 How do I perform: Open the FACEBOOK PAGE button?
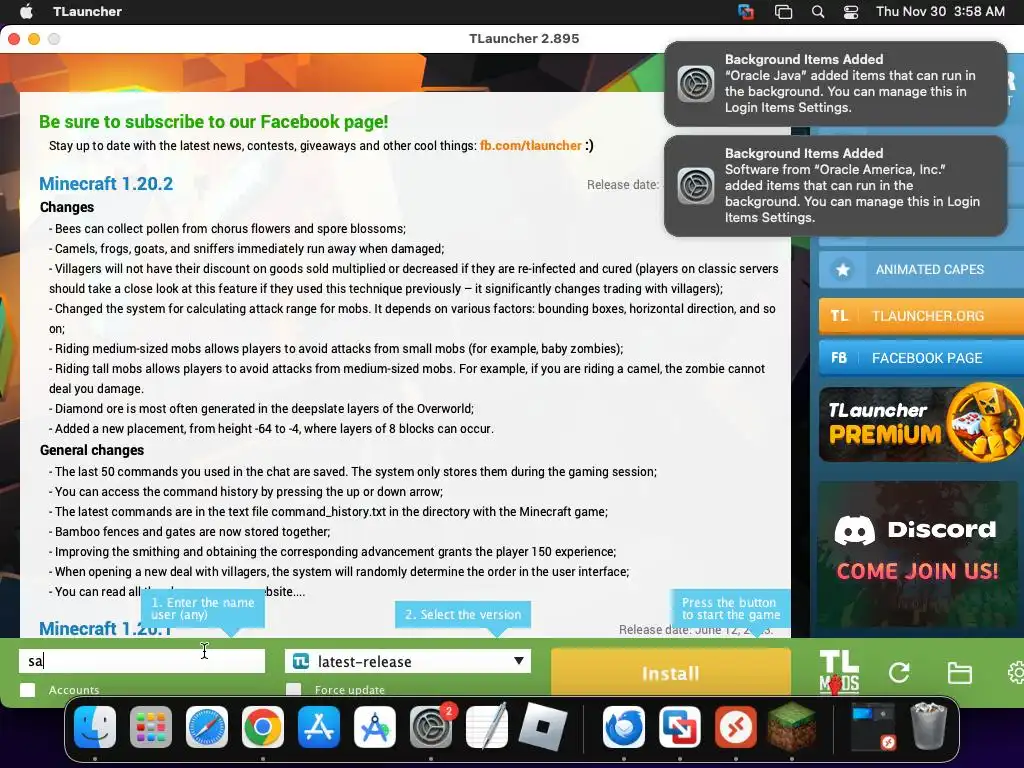coord(921,358)
